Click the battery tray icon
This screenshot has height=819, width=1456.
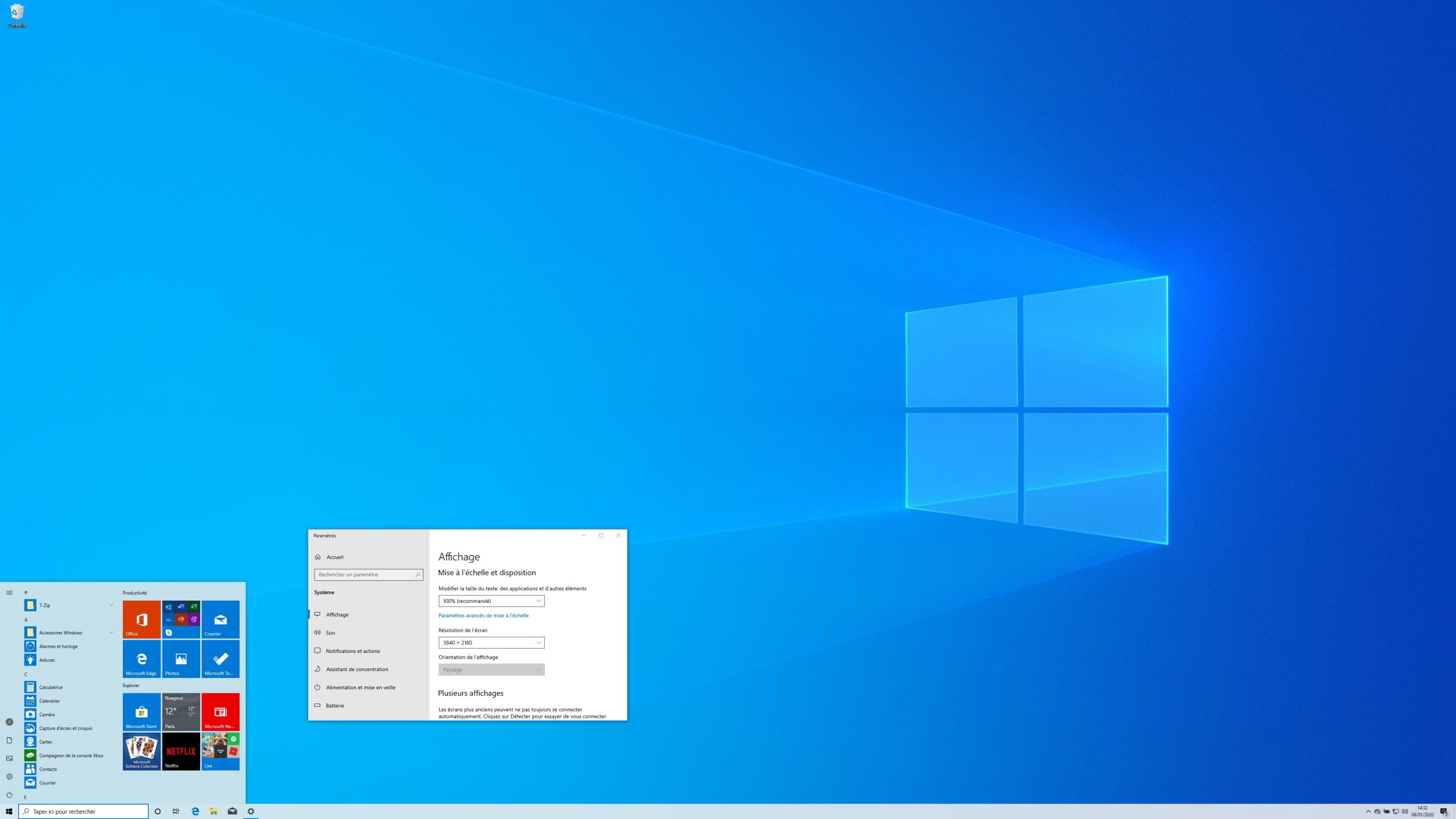tap(1386, 812)
